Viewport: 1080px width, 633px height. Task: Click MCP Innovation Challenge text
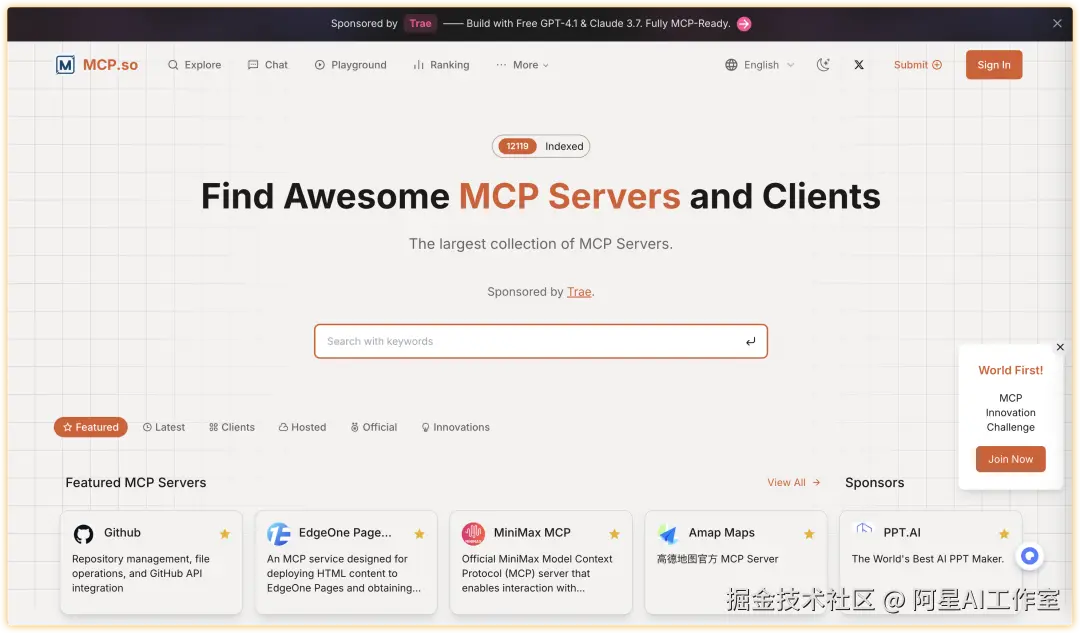1010,413
